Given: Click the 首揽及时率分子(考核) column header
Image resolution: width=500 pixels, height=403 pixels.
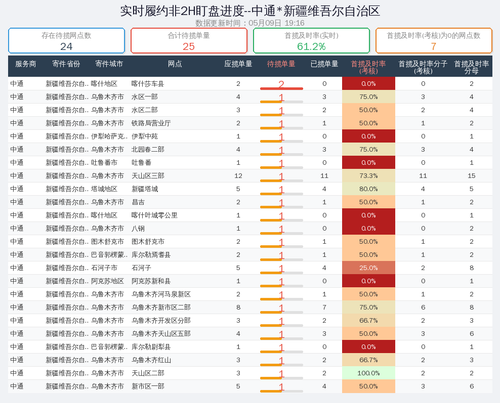Looking at the screenshot, I should (423, 67).
